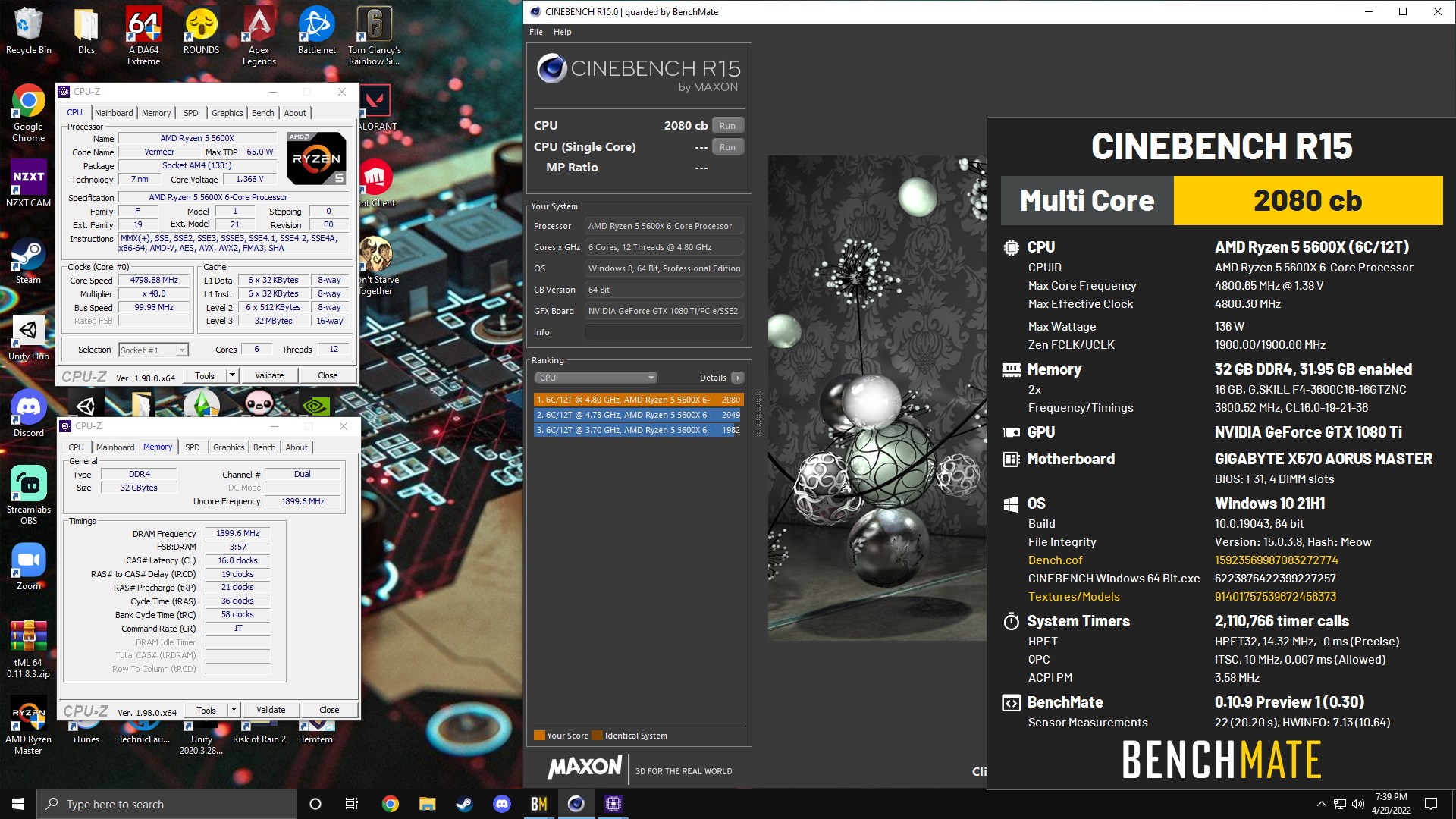Switch to CPU-Z taskbar icon
The width and height of the screenshot is (1456, 819).
pyautogui.click(x=613, y=804)
